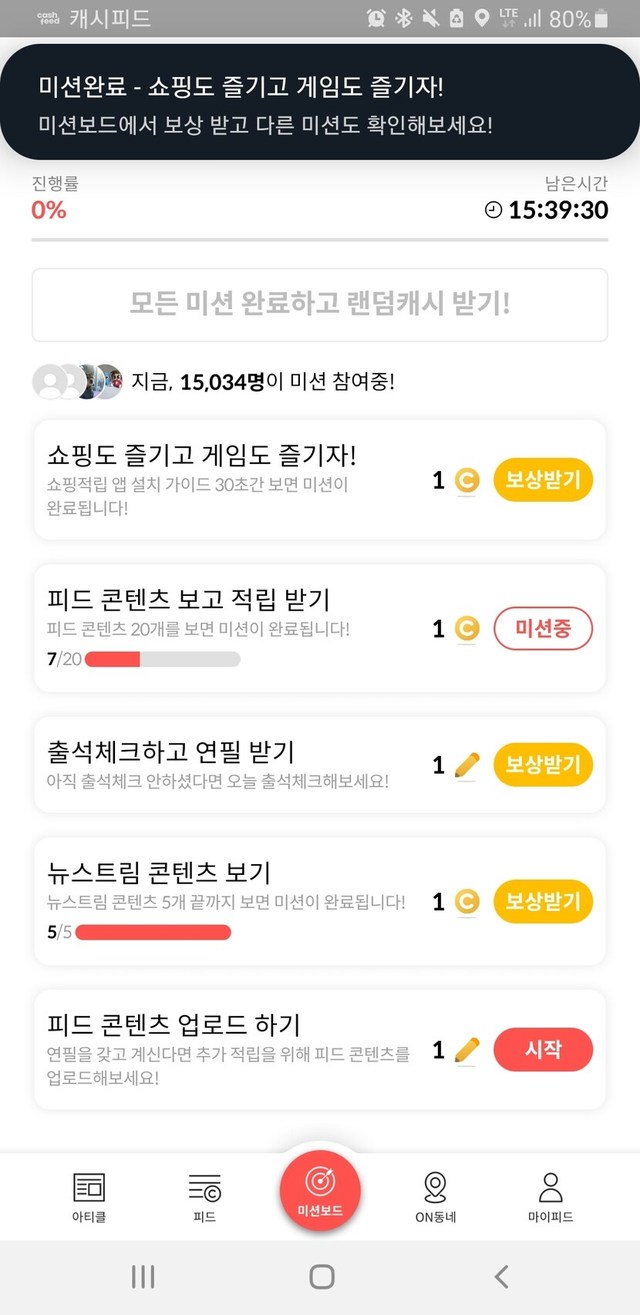The width and height of the screenshot is (640, 1315).
Task: Claim reward for 쇼핑도 즐기고 게임도 즐기자
Action: [x=543, y=481]
